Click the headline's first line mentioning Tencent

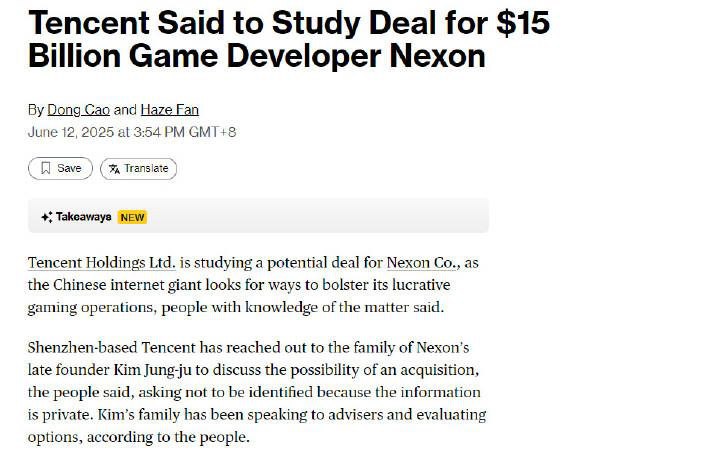click(x=289, y=22)
